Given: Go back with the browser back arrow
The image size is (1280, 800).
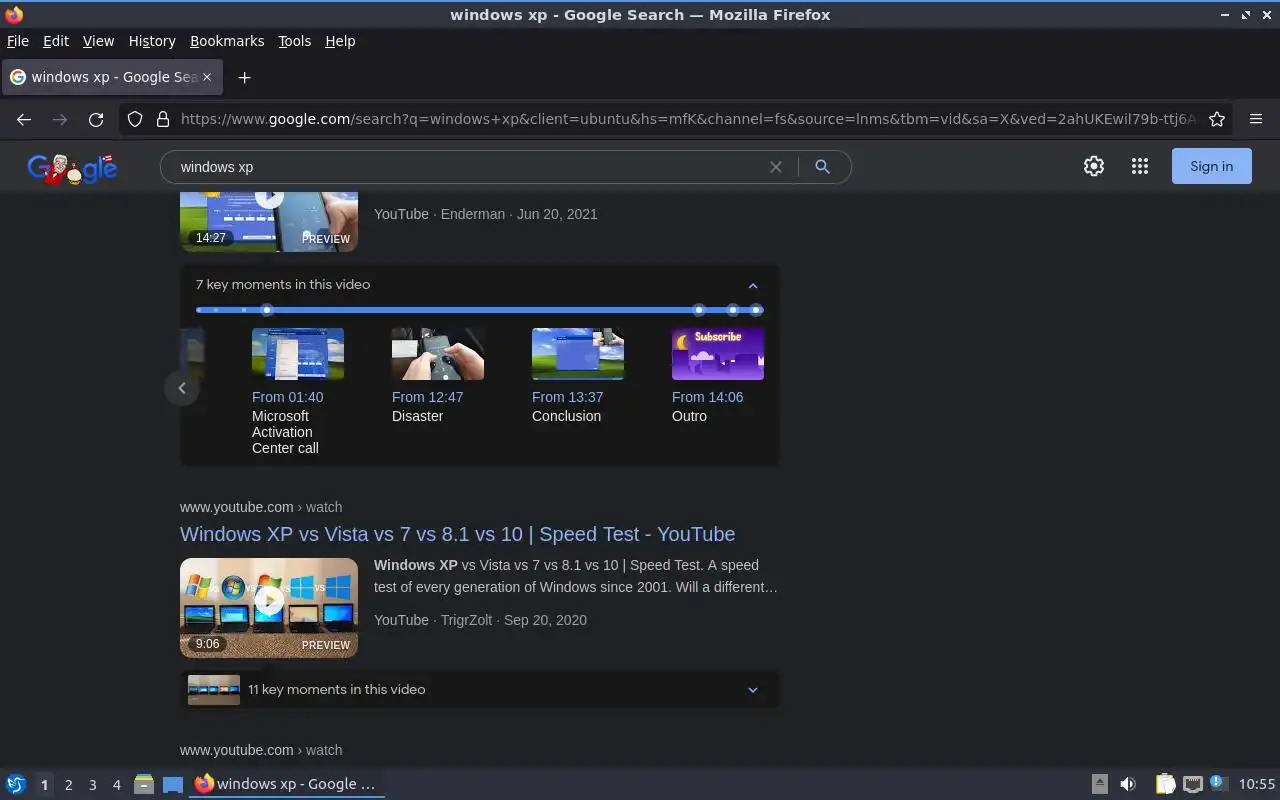Looking at the screenshot, I should pos(24,119).
